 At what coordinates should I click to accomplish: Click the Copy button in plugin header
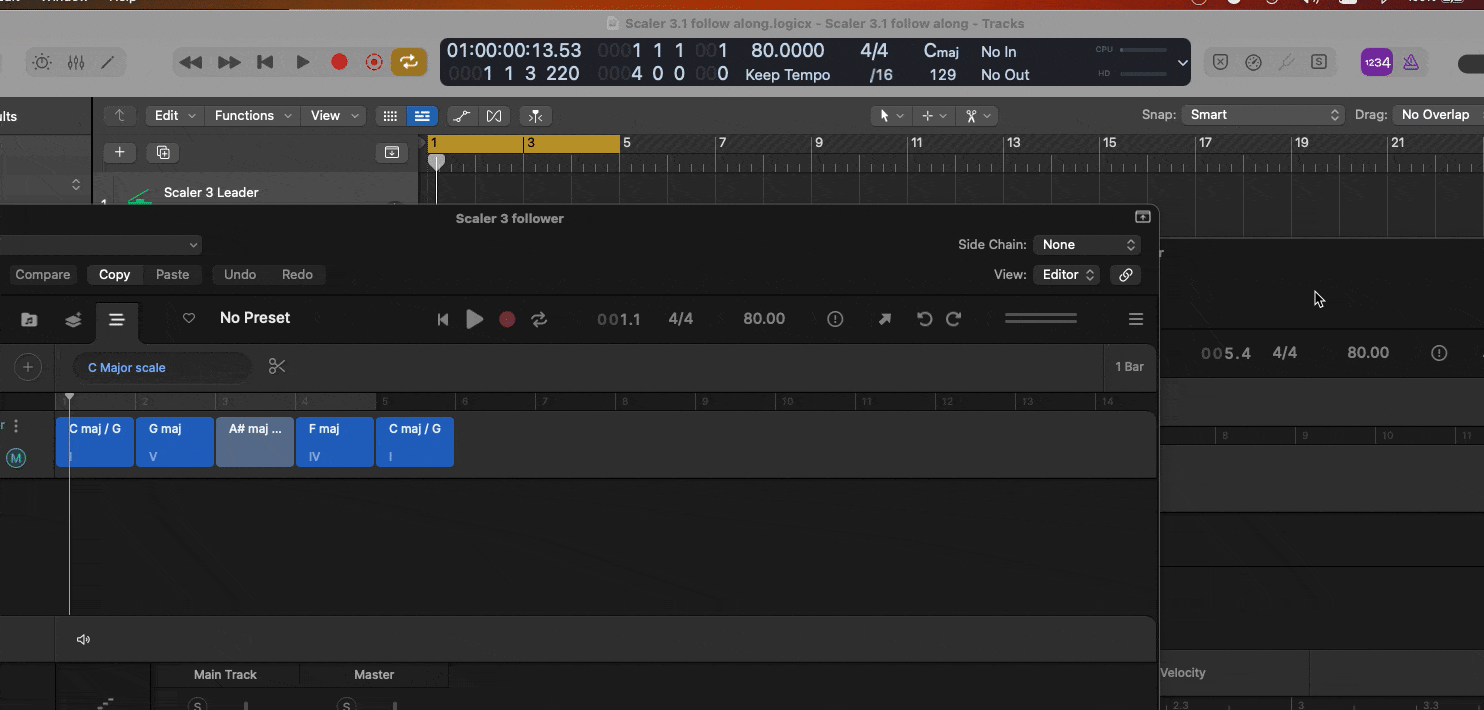[x=114, y=274]
